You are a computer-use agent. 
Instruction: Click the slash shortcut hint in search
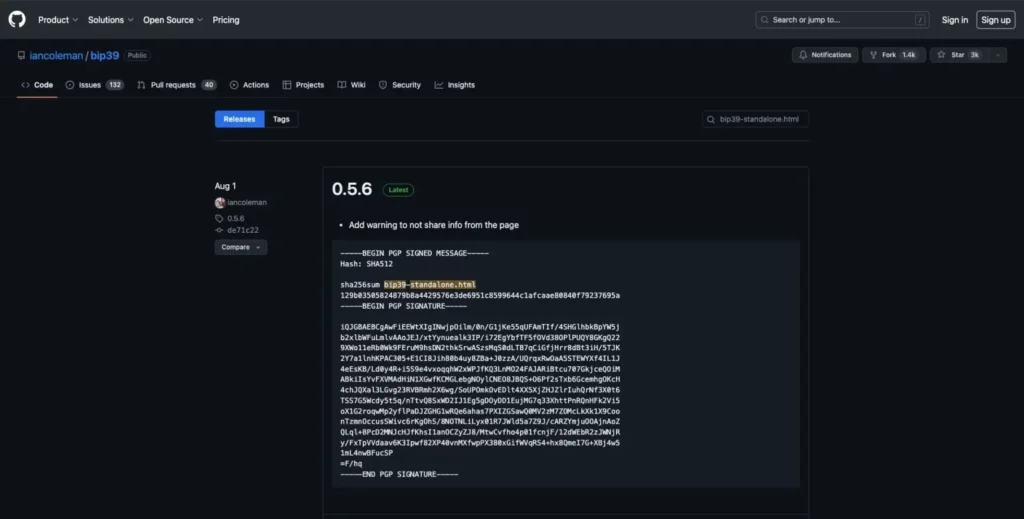(x=920, y=20)
